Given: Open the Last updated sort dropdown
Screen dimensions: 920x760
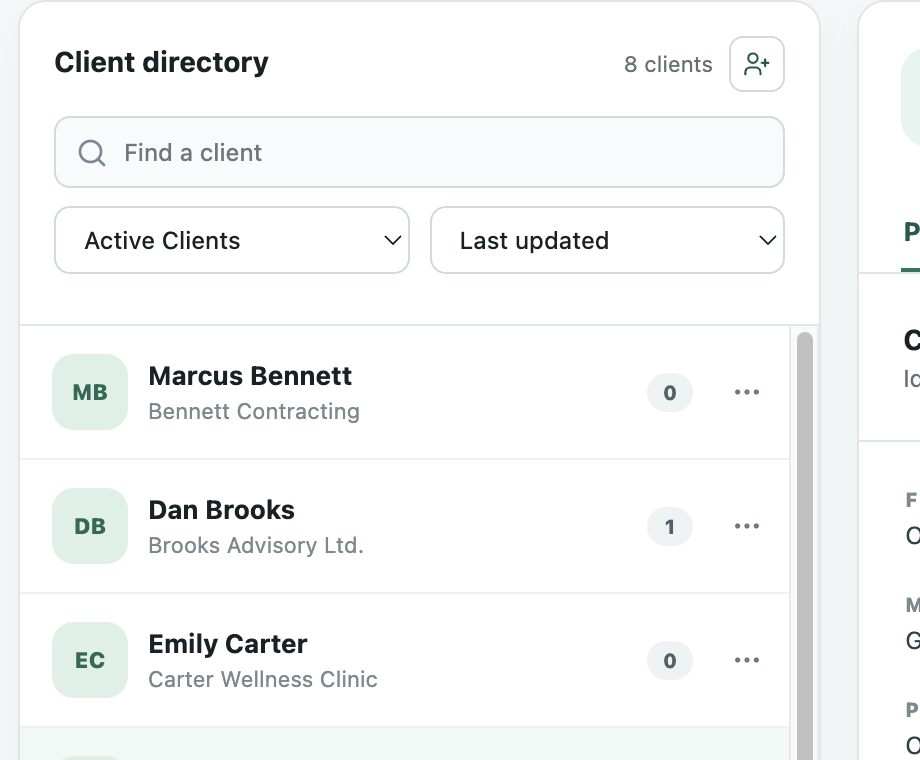Looking at the screenshot, I should pyautogui.click(x=607, y=240).
